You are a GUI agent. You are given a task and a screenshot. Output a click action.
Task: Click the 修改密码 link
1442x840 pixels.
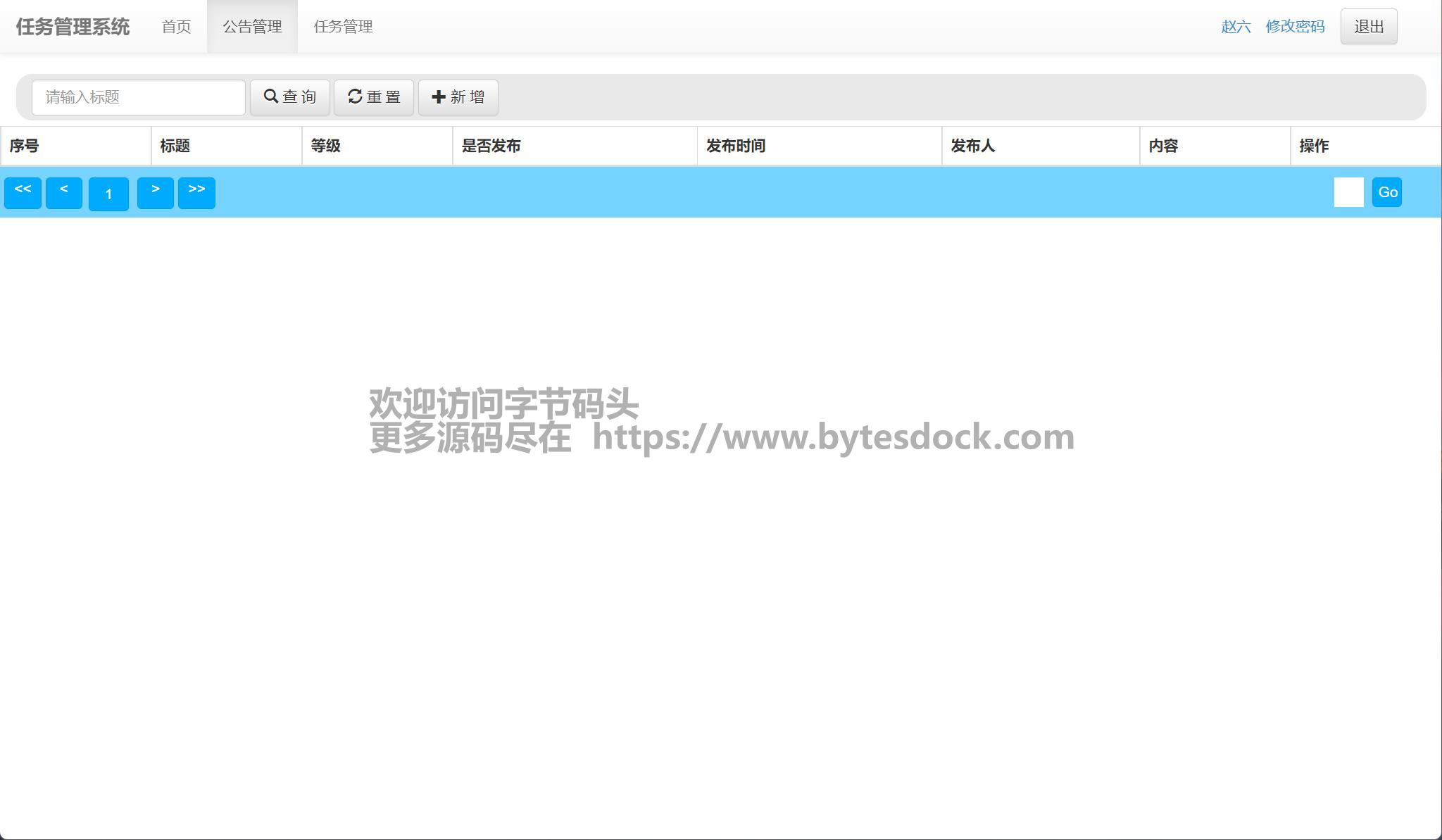click(1295, 27)
